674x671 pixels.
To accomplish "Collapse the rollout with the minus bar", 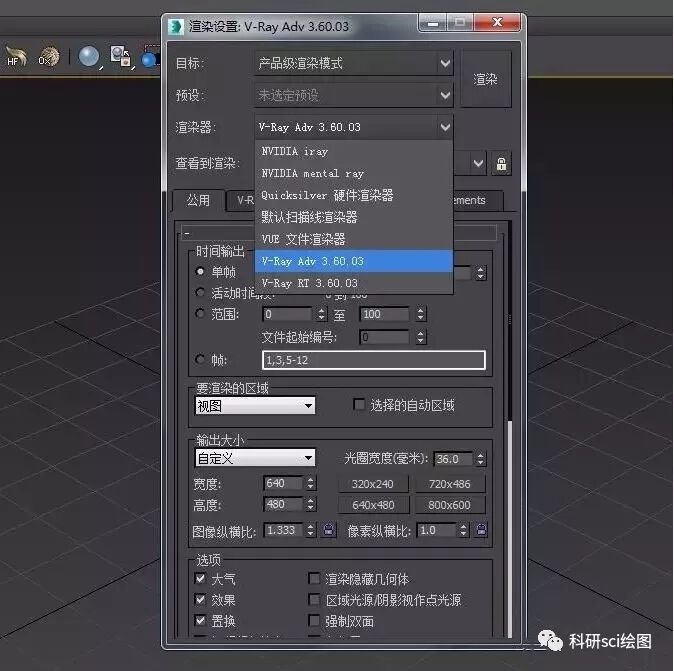I will pos(339,233).
